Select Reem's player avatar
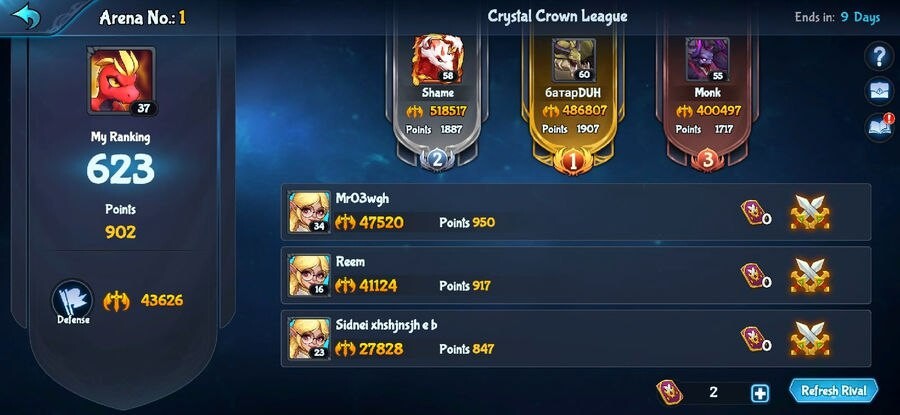The width and height of the screenshot is (900, 415). tap(309, 276)
